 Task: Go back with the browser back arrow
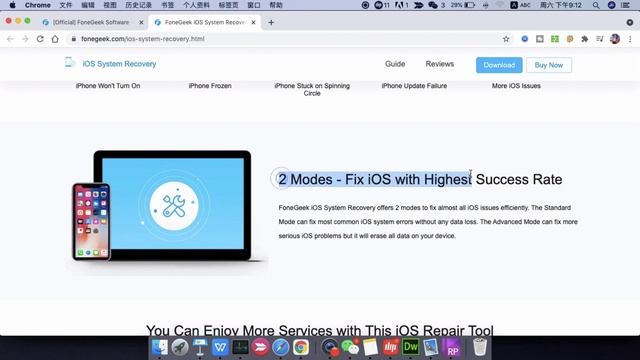10,39
